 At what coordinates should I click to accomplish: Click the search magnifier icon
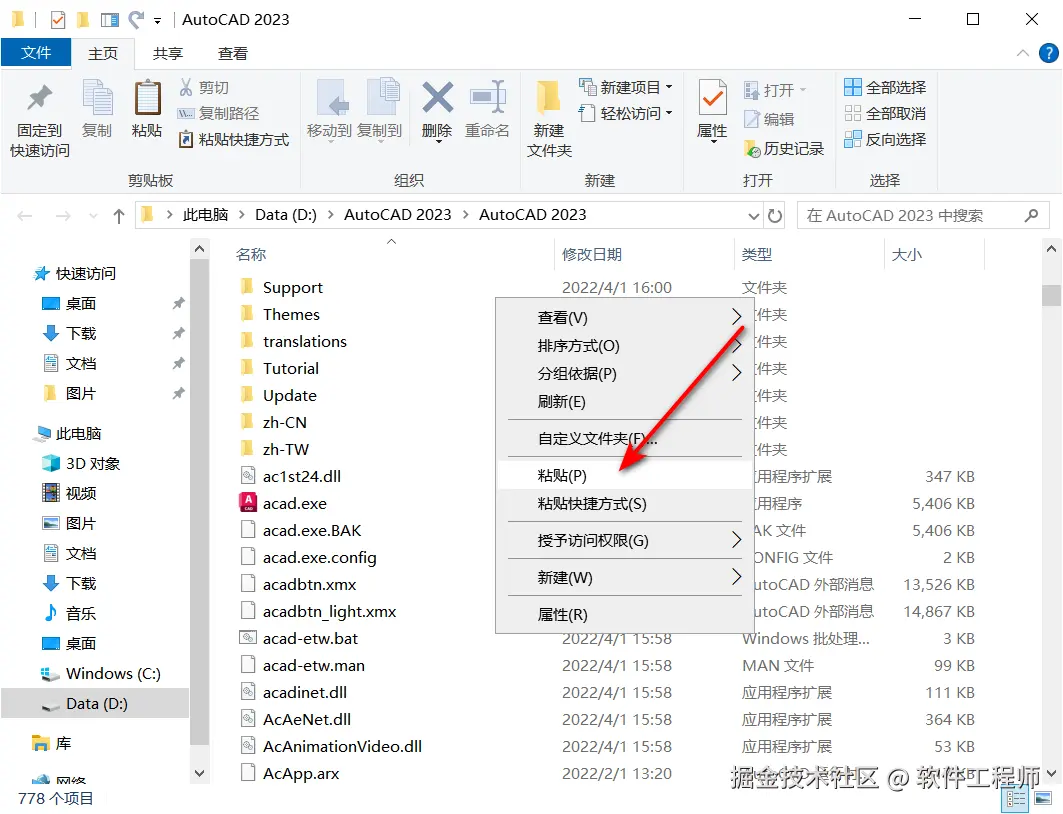pyautogui.click(x=1031, y=216)
